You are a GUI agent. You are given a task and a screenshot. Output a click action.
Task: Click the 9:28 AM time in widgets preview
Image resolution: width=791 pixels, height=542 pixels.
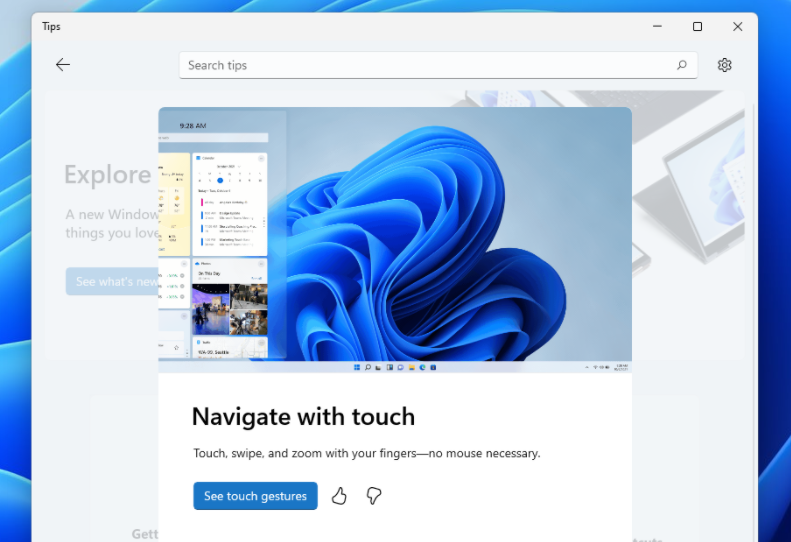[193, 126]
